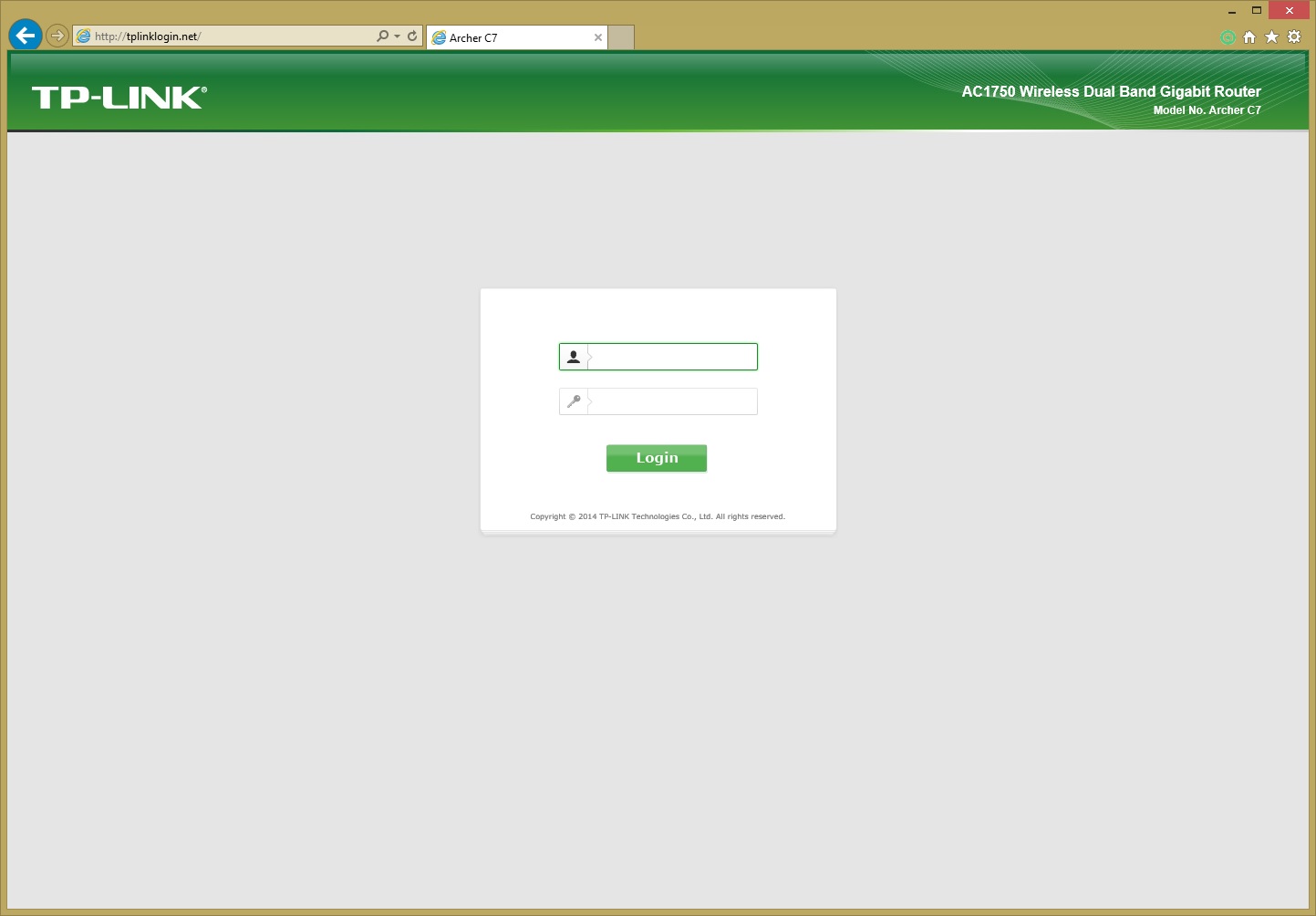Click the username input field
Image resolution: width=1316 pixels, height=916 pixels.
click(673, 357)
